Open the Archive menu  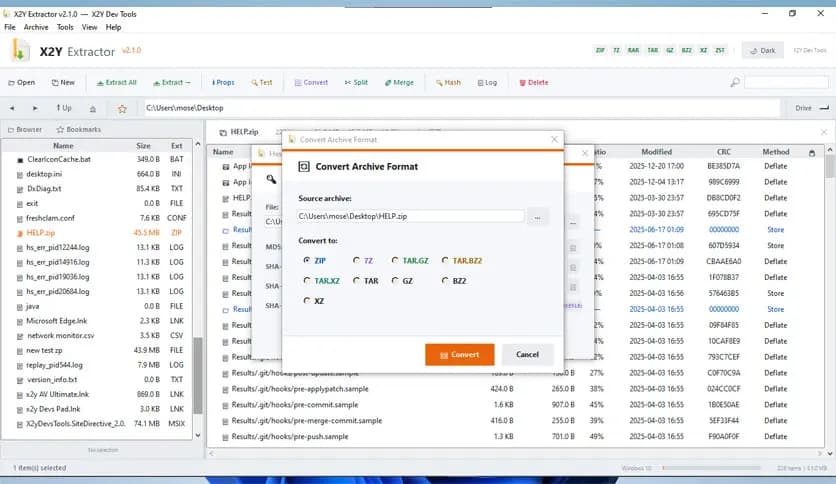click(36, 27)
